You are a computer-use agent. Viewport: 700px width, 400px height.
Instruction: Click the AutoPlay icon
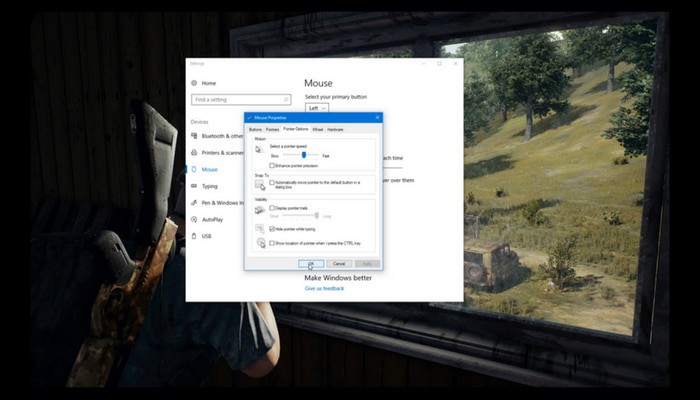point(194,219)
